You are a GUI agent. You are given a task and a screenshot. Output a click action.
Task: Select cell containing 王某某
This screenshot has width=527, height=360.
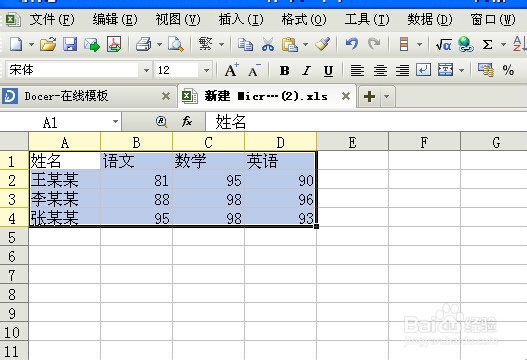pos(65,180)
